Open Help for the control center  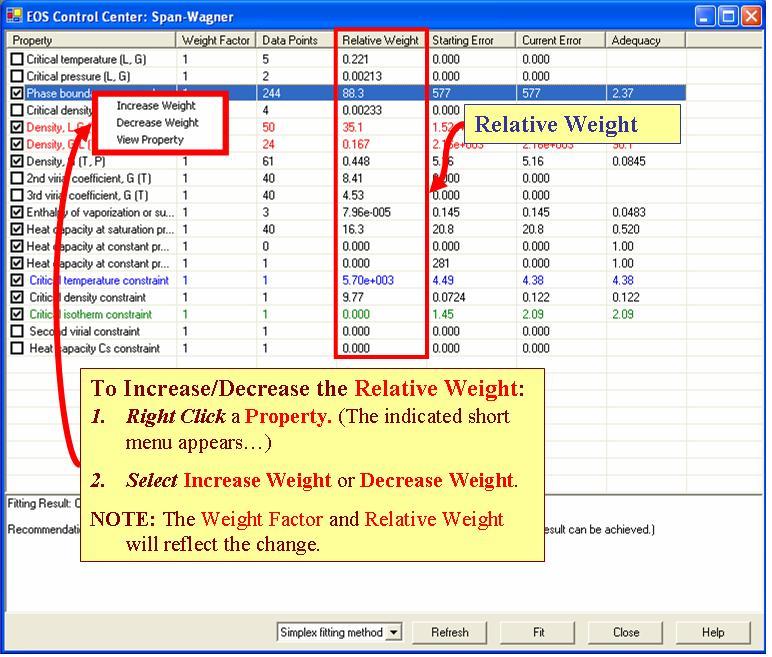(x=713, y=632)
